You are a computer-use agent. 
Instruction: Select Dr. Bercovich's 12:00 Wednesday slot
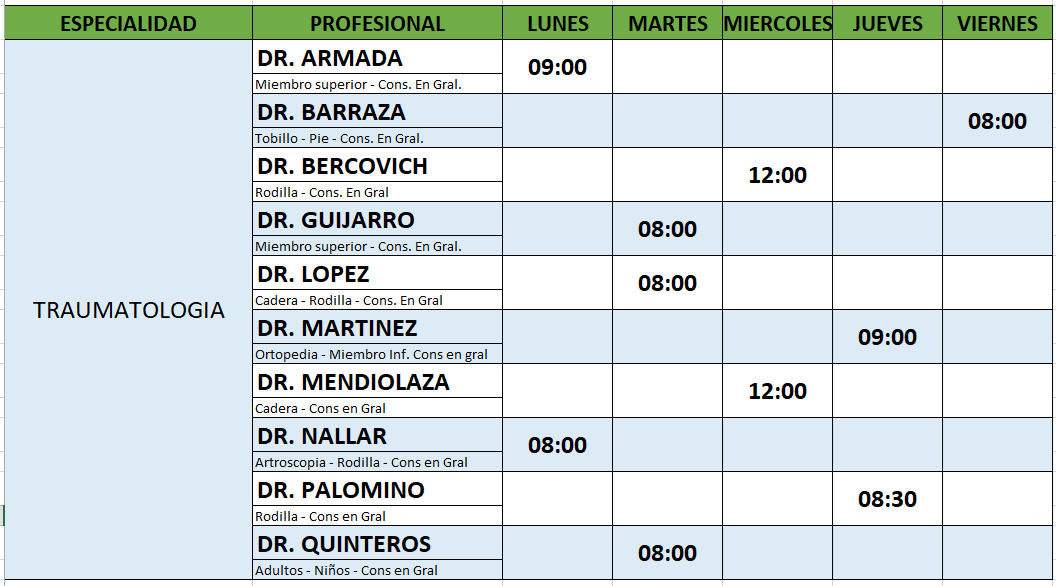point(777,176)
